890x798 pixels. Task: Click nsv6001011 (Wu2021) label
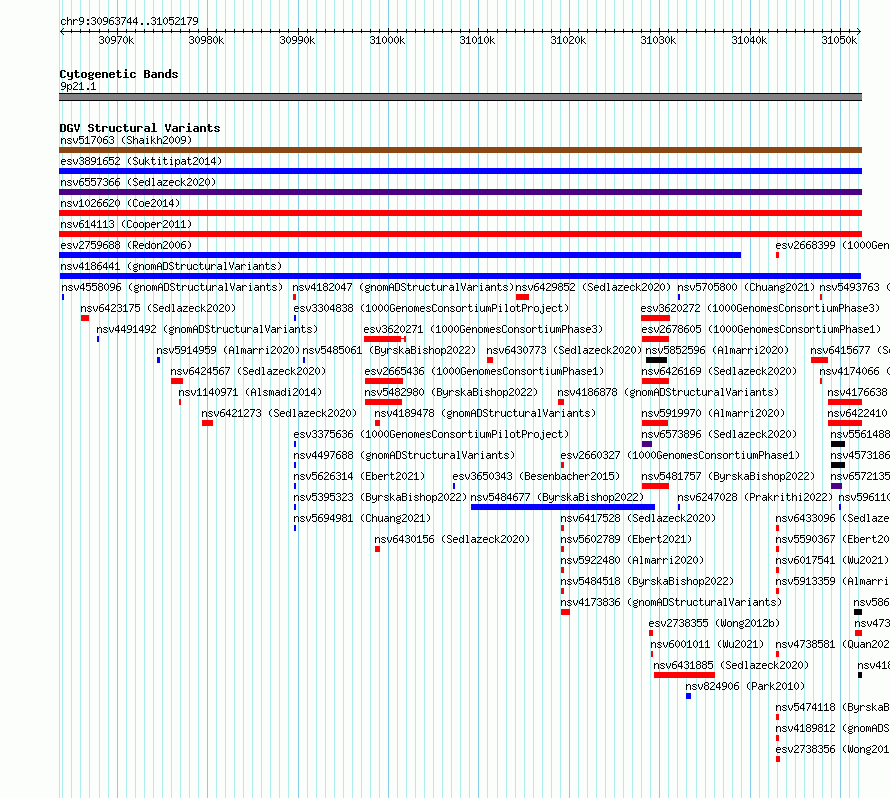[x=707, y=644]
